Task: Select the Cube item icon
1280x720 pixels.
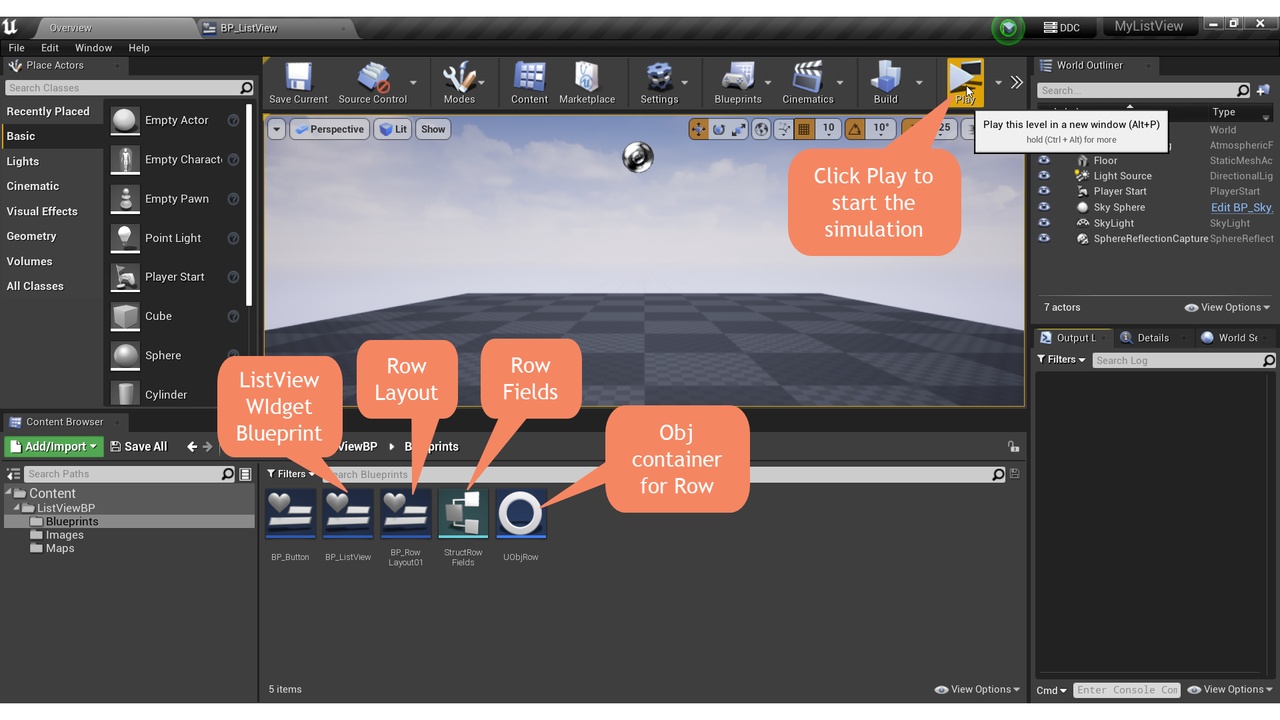Action: click(125, 316)
